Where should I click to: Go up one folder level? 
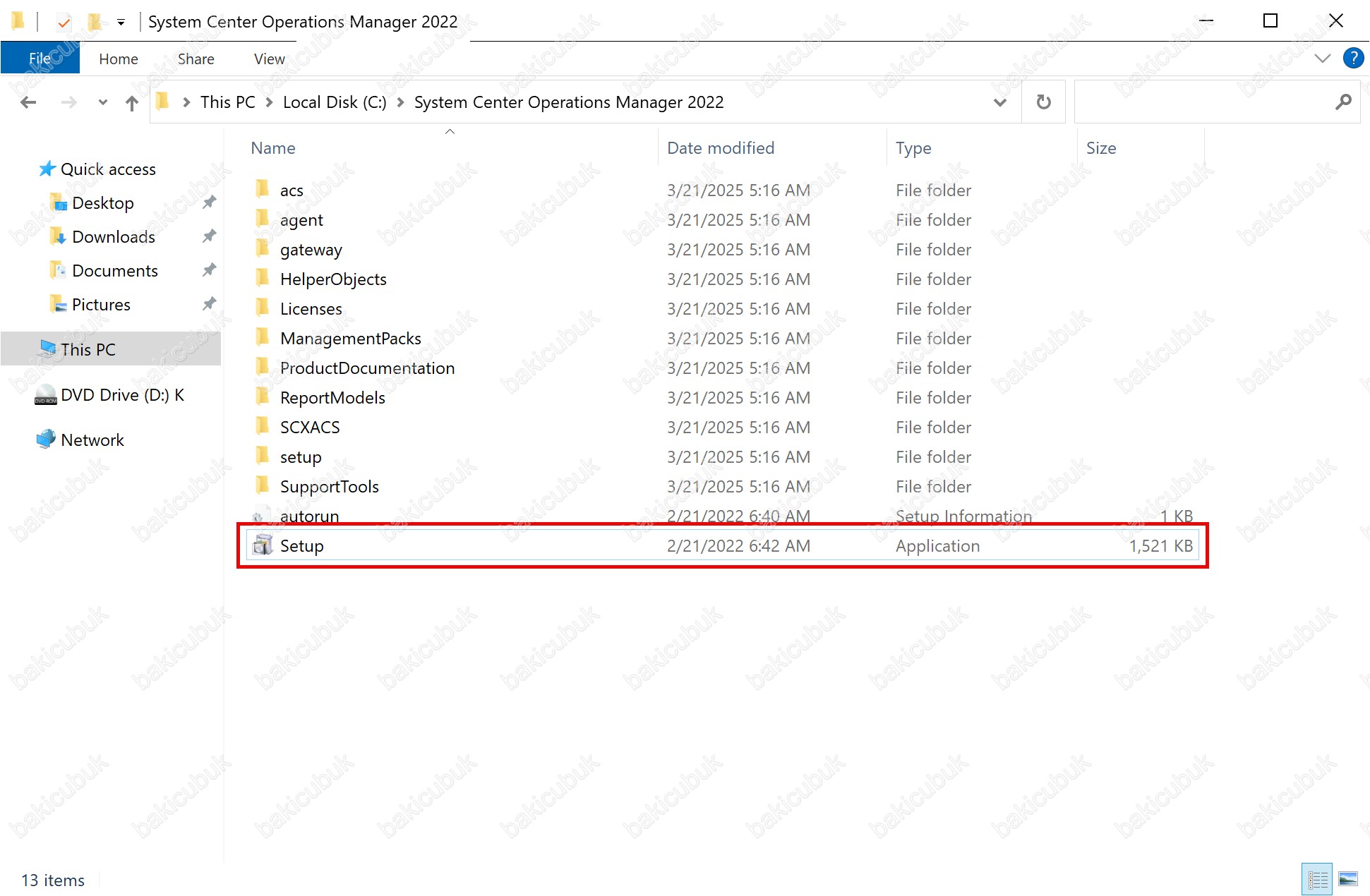coord(132,103)
